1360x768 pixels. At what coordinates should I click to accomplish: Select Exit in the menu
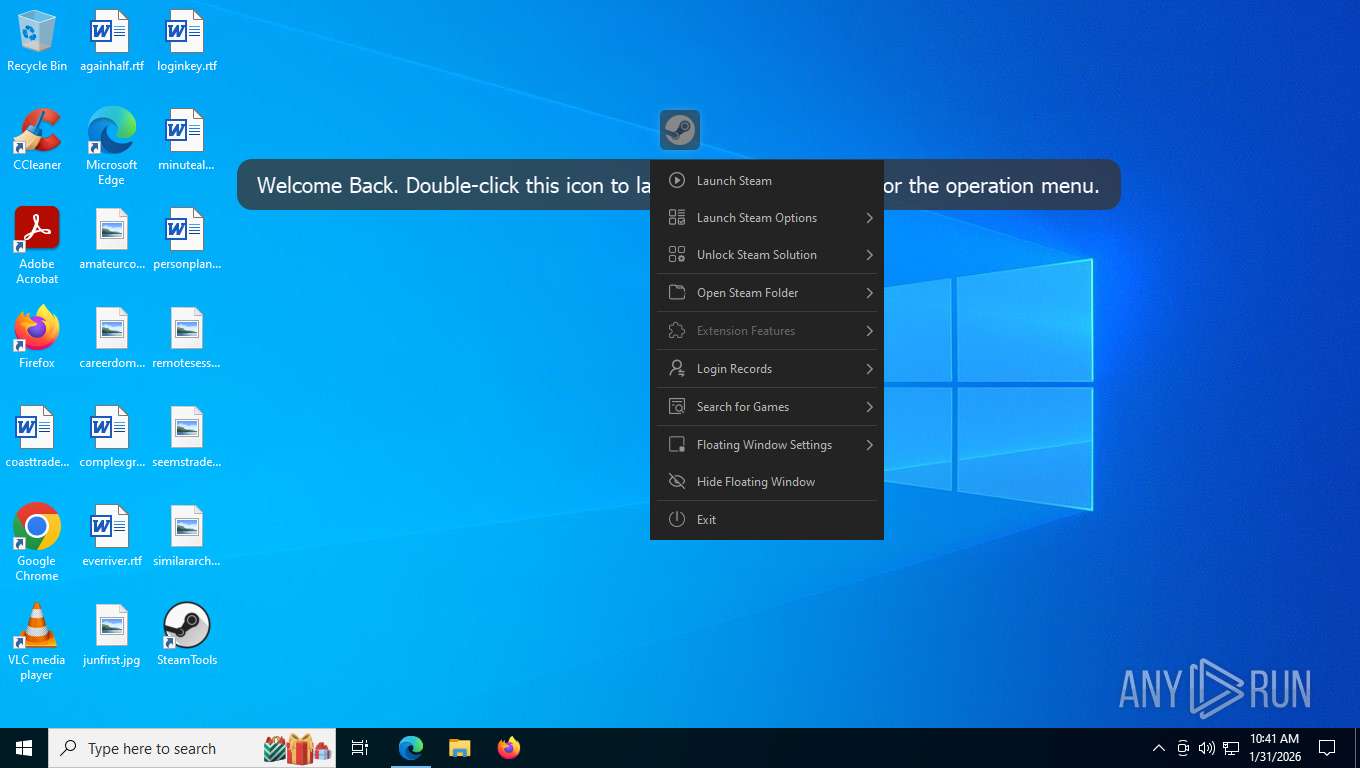767,520
